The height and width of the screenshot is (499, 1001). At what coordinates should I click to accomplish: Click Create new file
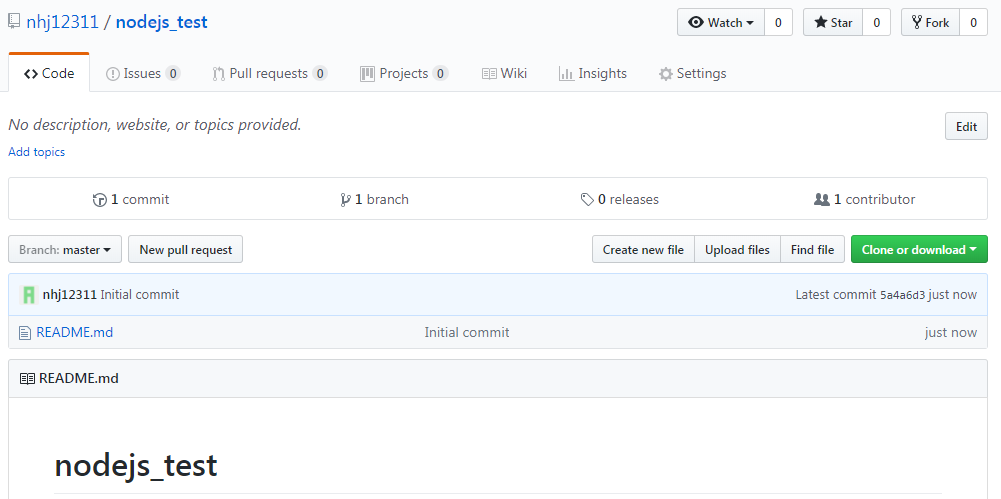(x=643, y=250)
